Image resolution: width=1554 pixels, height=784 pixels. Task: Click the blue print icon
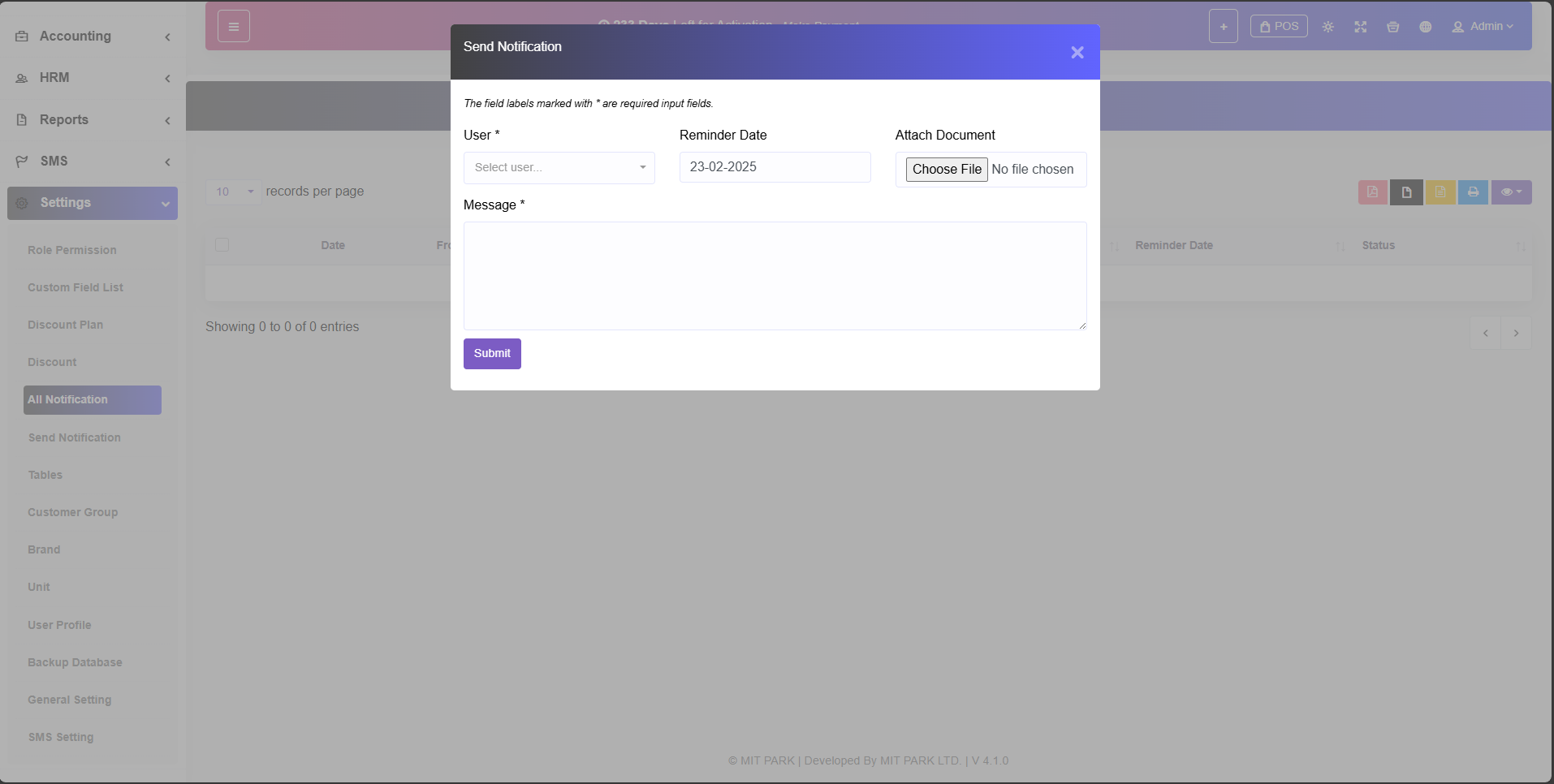tap(1473, 192)
